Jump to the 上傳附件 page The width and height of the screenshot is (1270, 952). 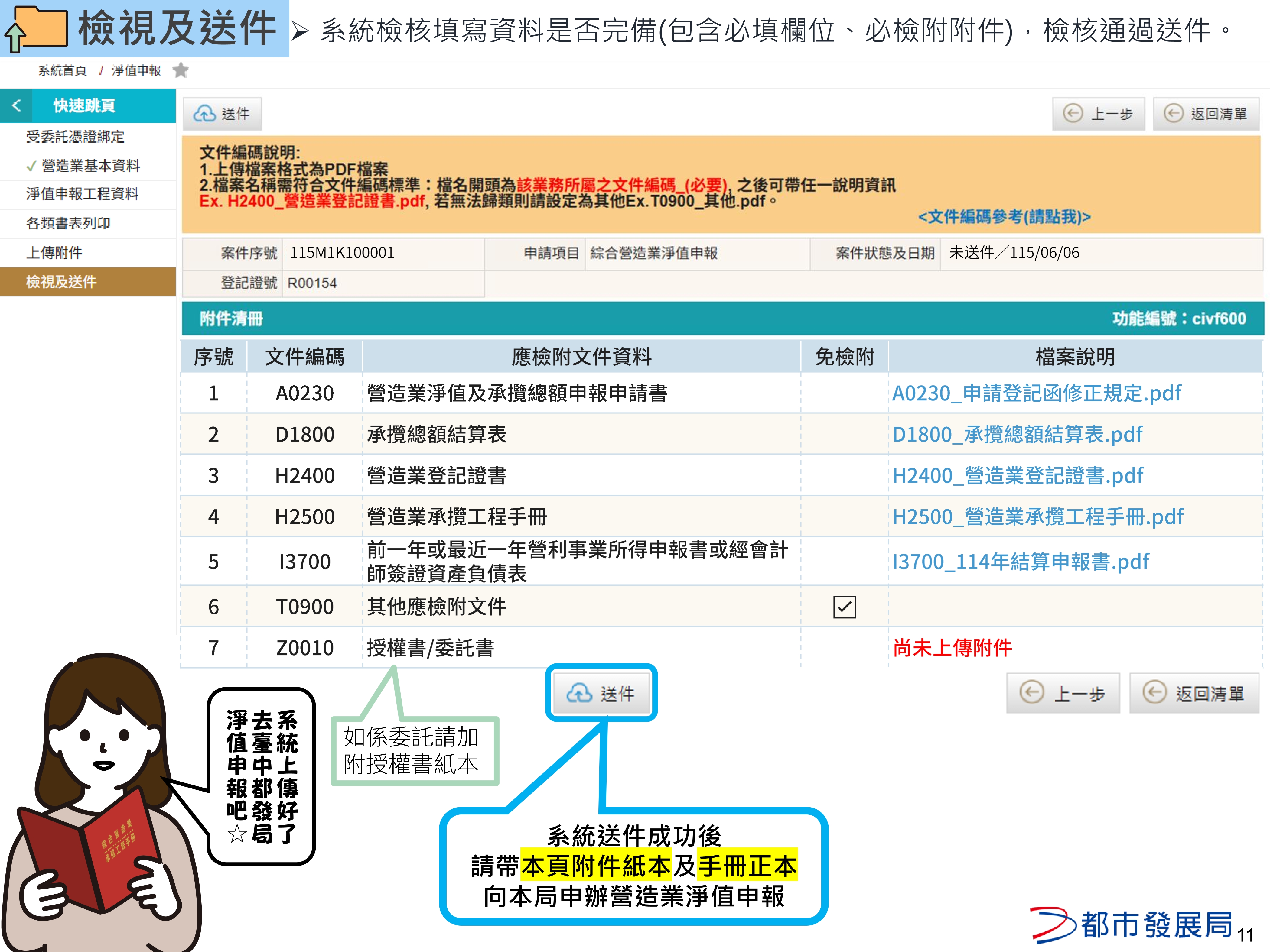(x=54, y=252)
